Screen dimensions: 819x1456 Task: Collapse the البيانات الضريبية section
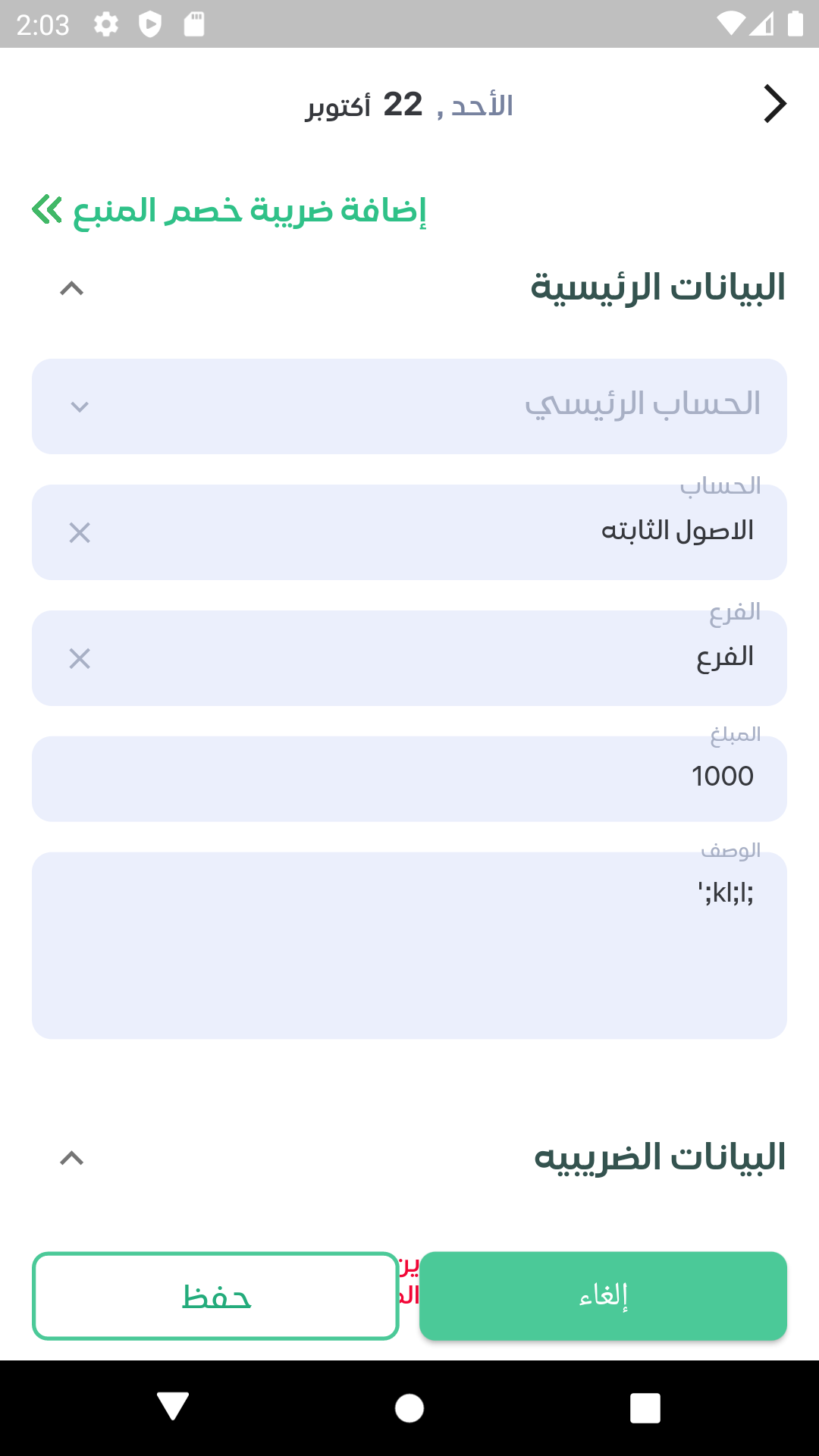[72, 1158]
